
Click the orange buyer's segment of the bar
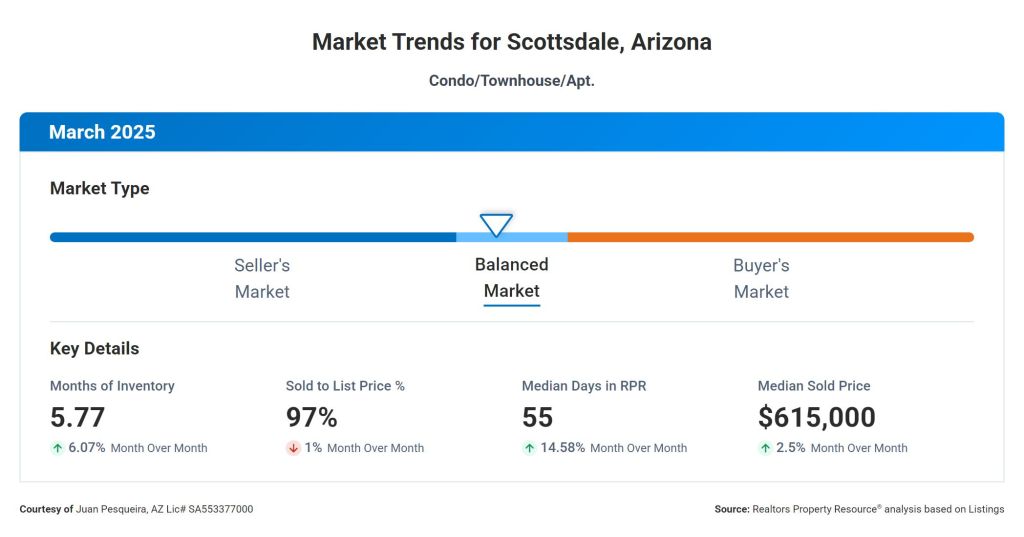[770, 237]
